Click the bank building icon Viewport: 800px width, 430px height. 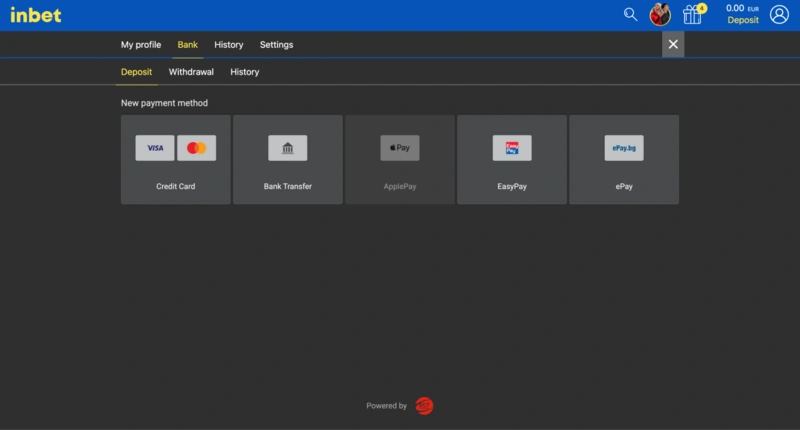pos(288,148)
